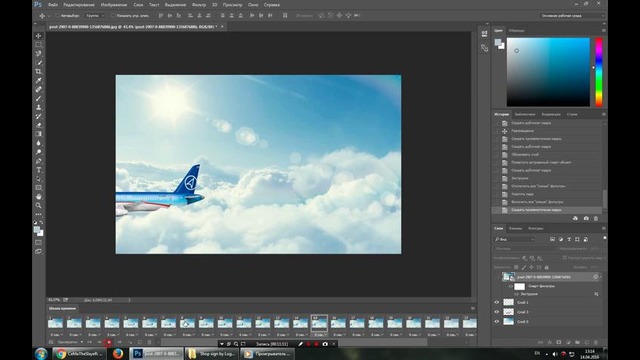Click the type layer filter icon
This screenshot has width=640, height=360.
pyautogui.click(x=569, y=239)
